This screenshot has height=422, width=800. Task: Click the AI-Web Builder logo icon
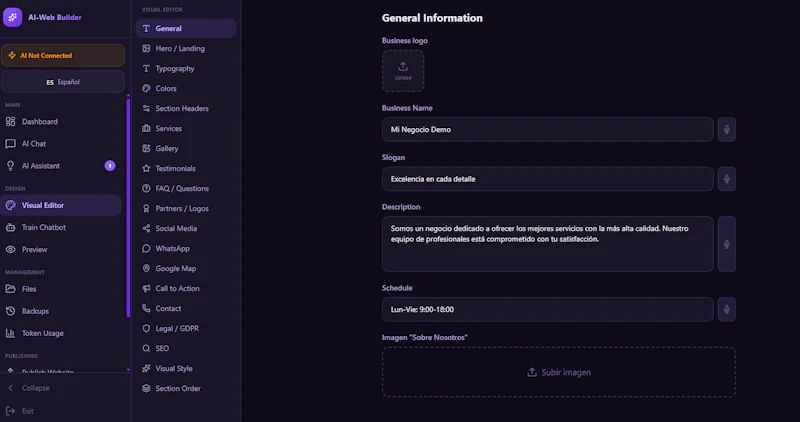pos(12,17)
